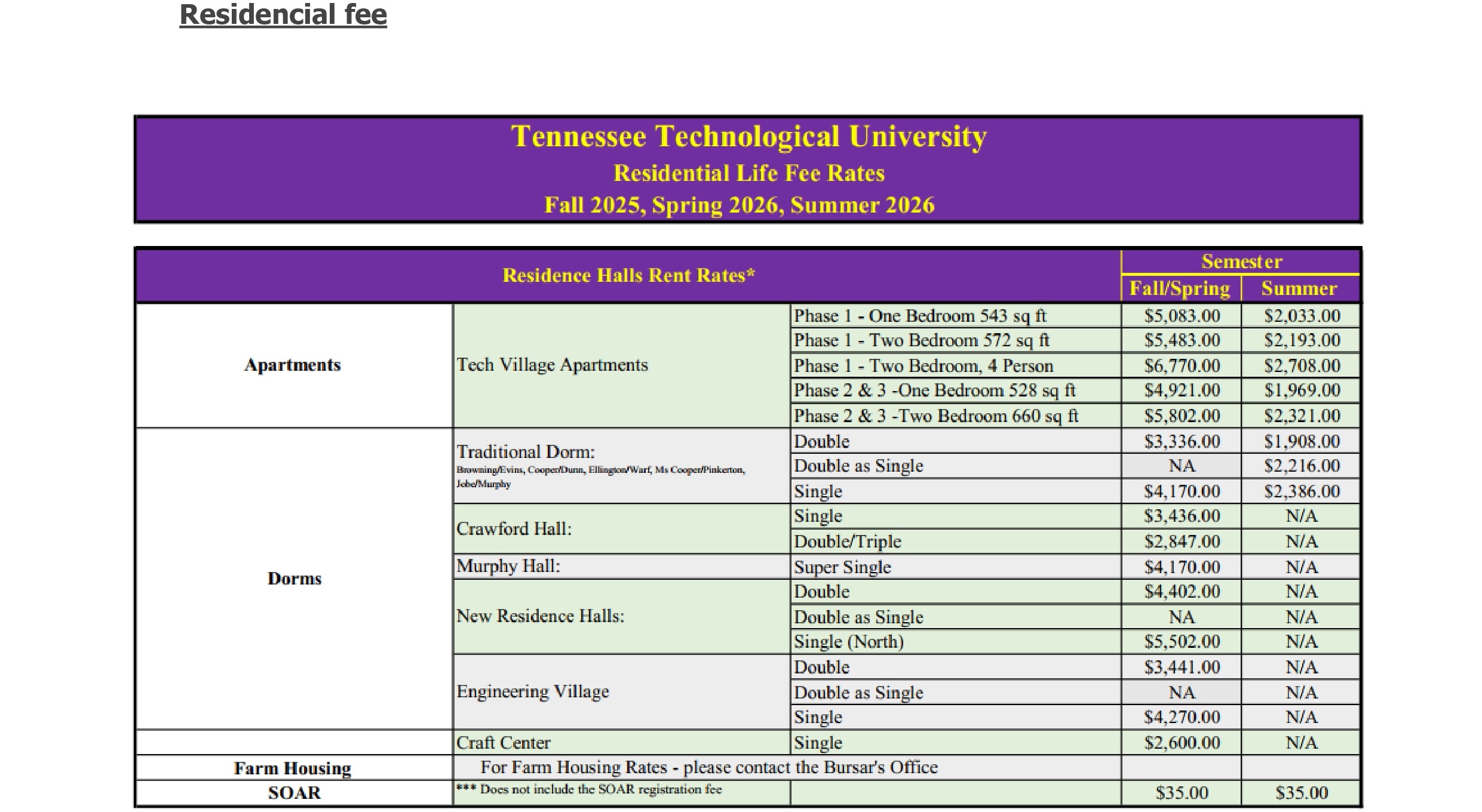
Task: Select the $2,600.00 Craft Center rate
Action: point(1182,743)
